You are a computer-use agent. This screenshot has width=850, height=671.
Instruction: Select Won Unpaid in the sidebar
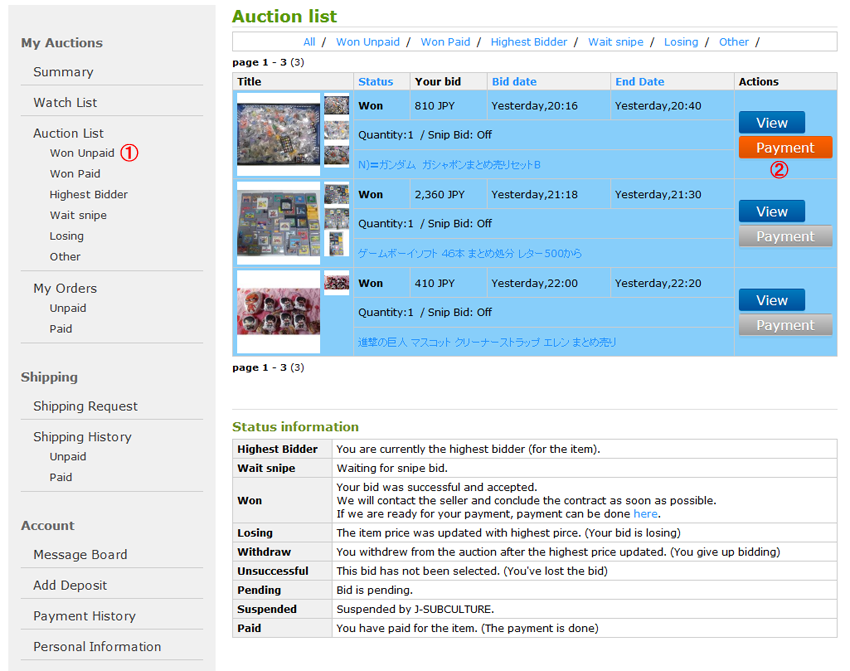pyautogui.click(x=82, y=153)
